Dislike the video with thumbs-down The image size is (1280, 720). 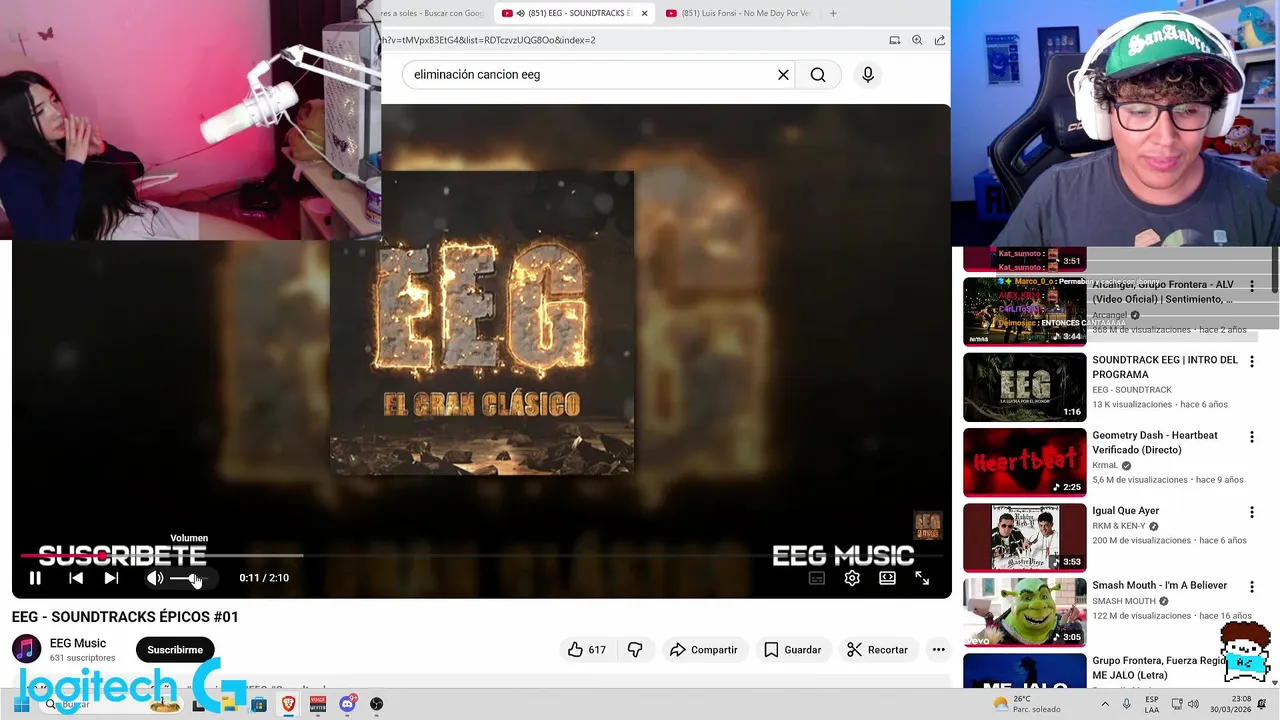click(635, 650)
